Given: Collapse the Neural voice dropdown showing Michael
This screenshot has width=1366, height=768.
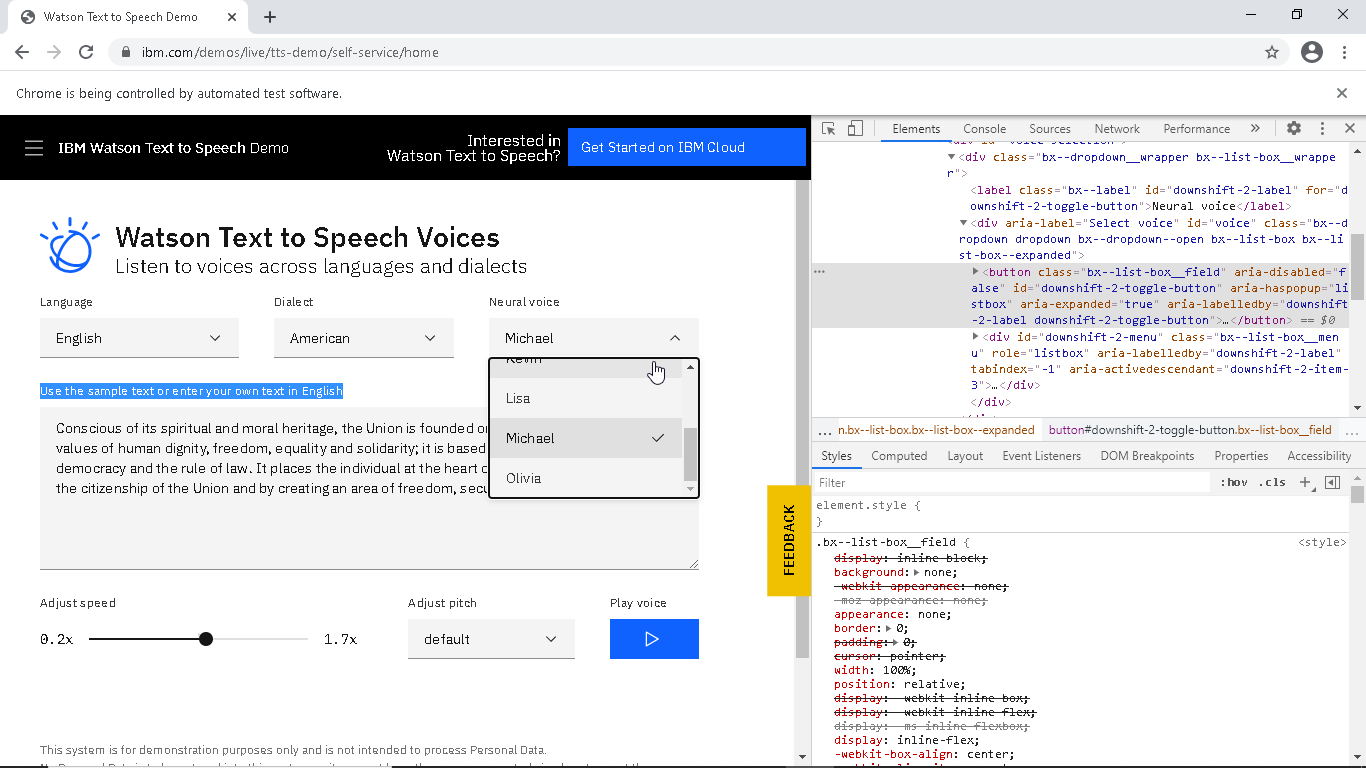Looking at the screenshot, I should [x=594, y=338].
